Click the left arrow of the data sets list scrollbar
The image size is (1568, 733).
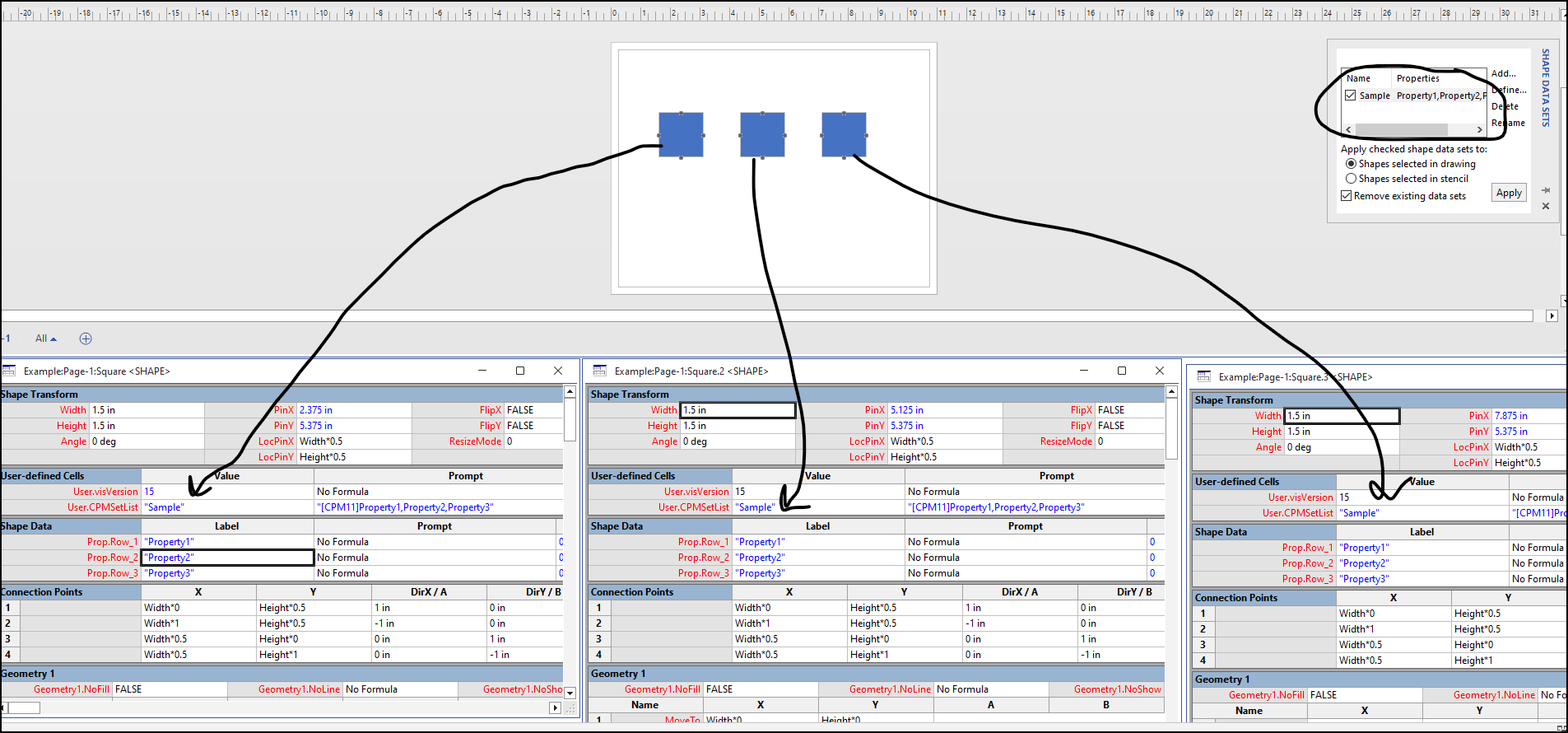[1348, 129]
